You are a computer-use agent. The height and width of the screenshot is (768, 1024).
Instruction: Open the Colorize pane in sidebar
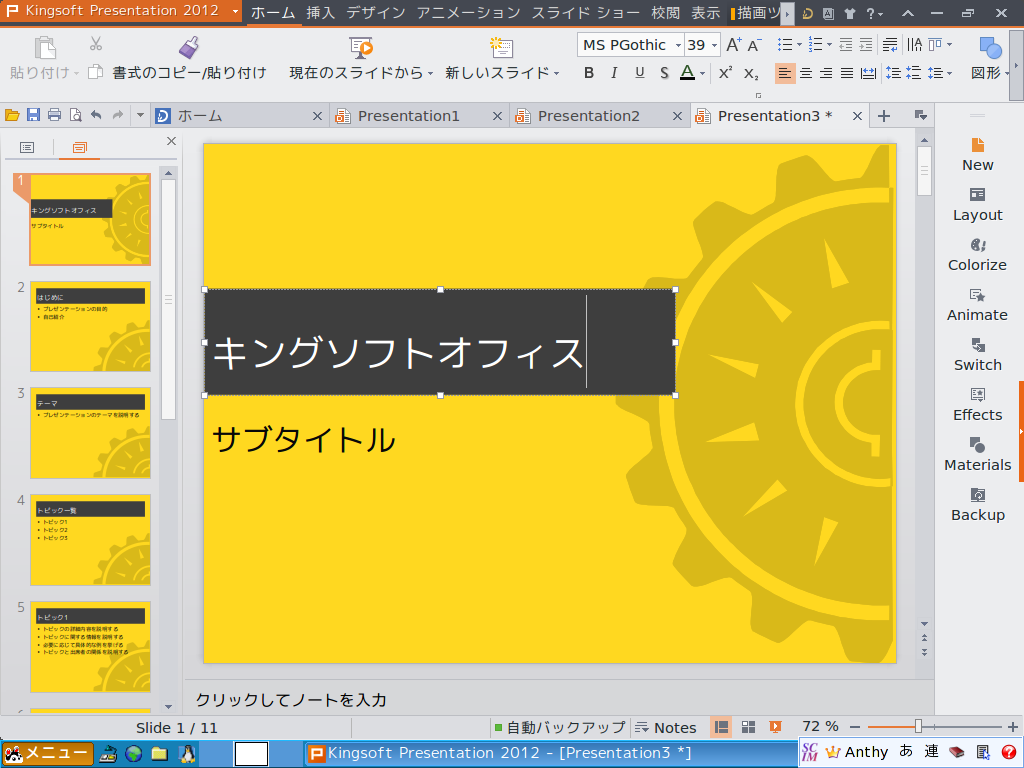click(x=978, y=255)
